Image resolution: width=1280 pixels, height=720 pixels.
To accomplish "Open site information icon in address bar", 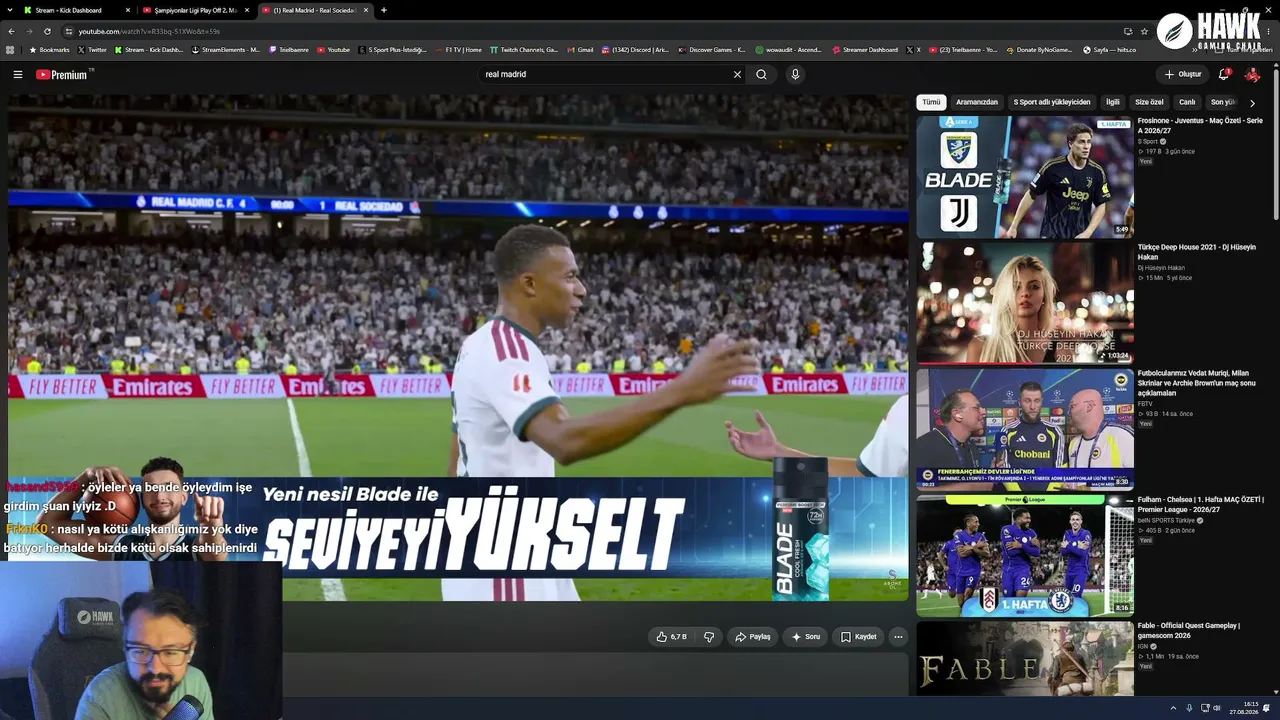I will [x=69, y=31].
